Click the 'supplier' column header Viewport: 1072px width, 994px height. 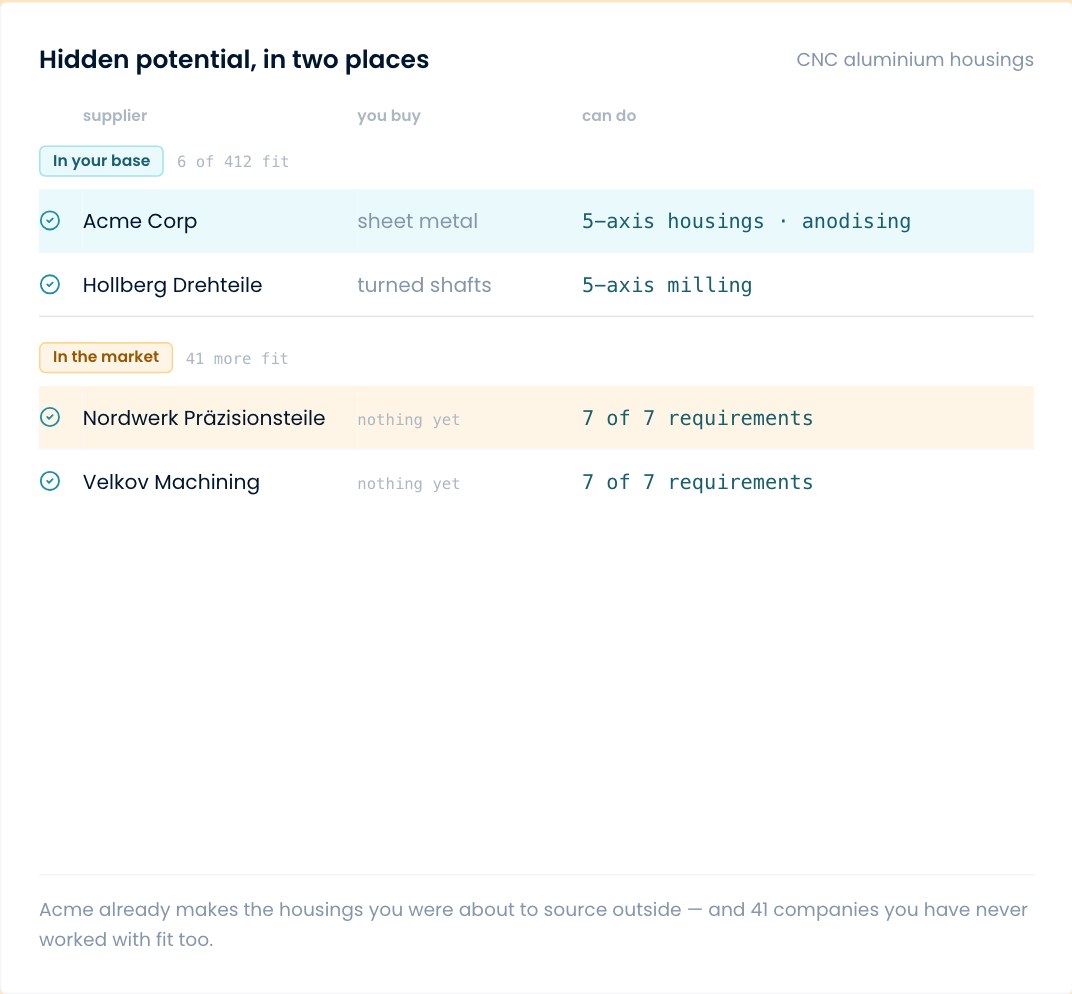(x=115, y=116)
